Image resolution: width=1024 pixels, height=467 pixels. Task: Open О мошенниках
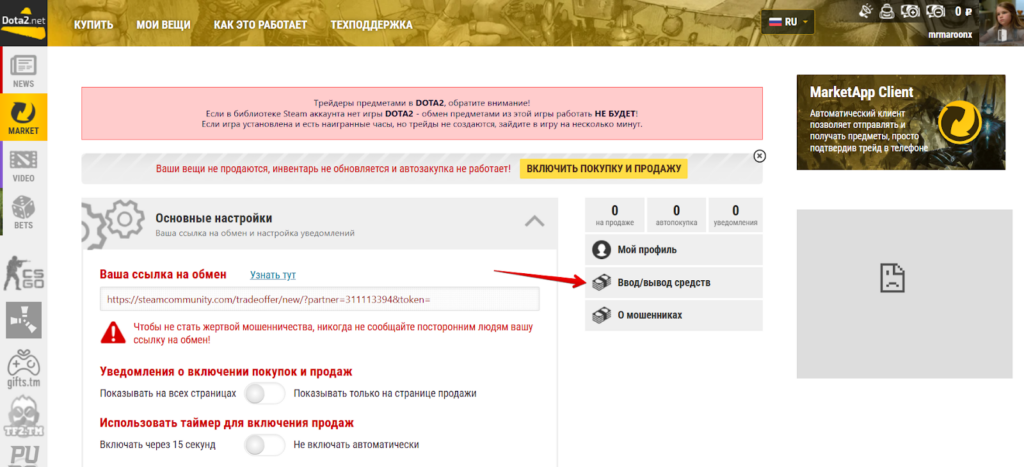click(x=673, y=315)
